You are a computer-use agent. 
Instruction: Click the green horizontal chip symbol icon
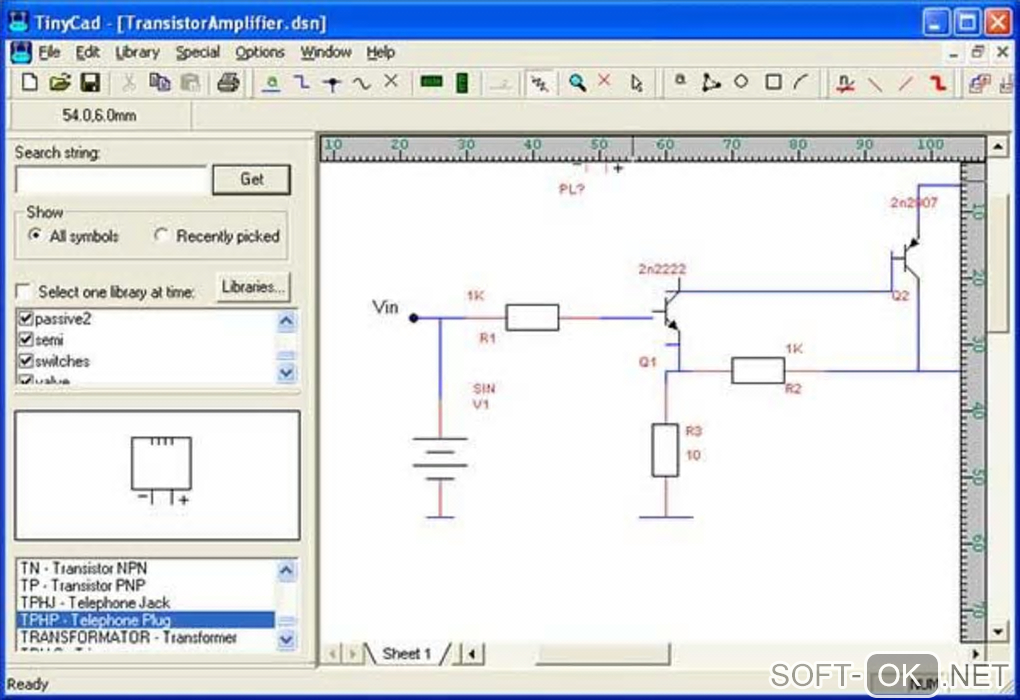[x=431, y=83]
